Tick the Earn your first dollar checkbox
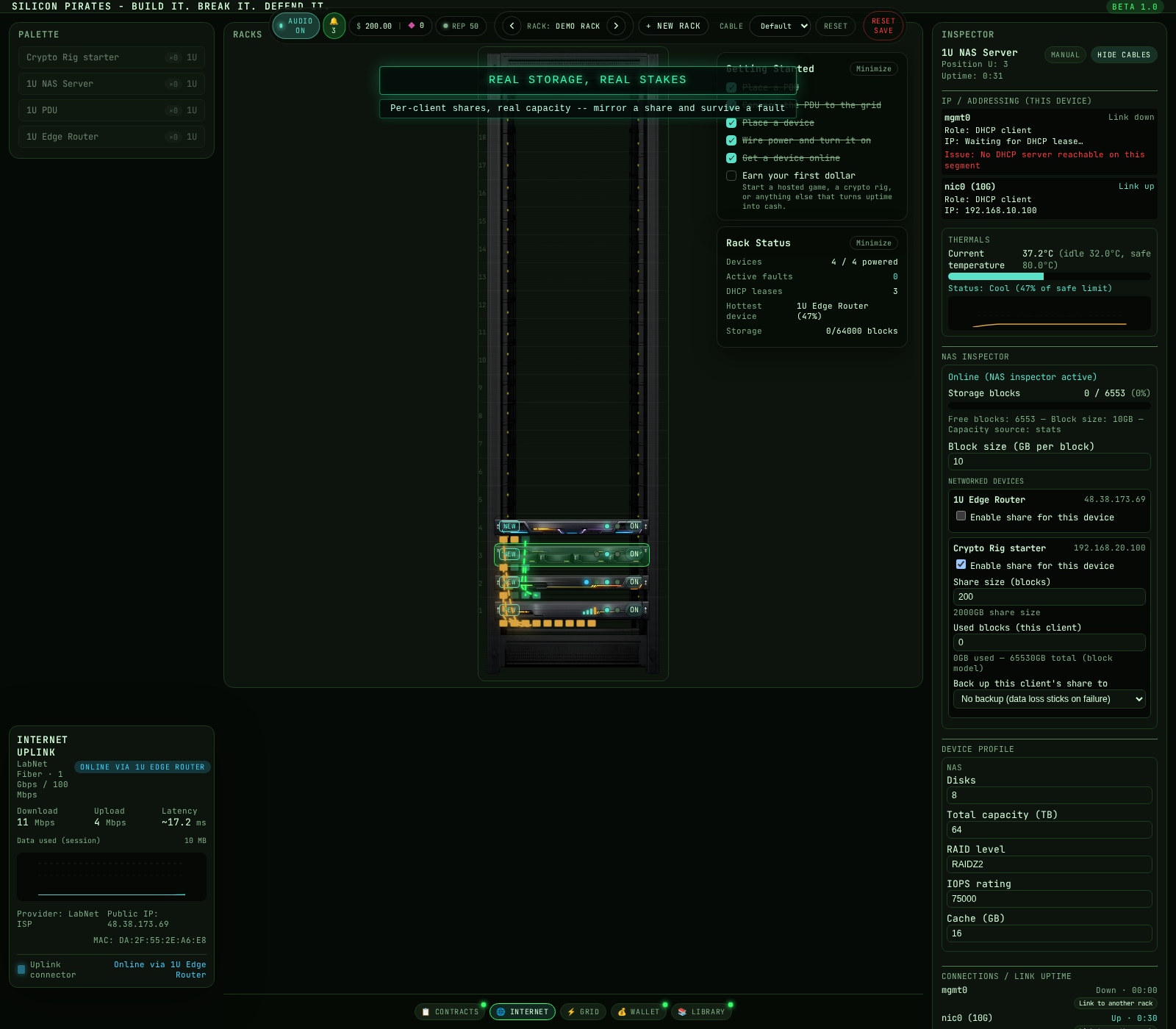 [x=731, y=176]
